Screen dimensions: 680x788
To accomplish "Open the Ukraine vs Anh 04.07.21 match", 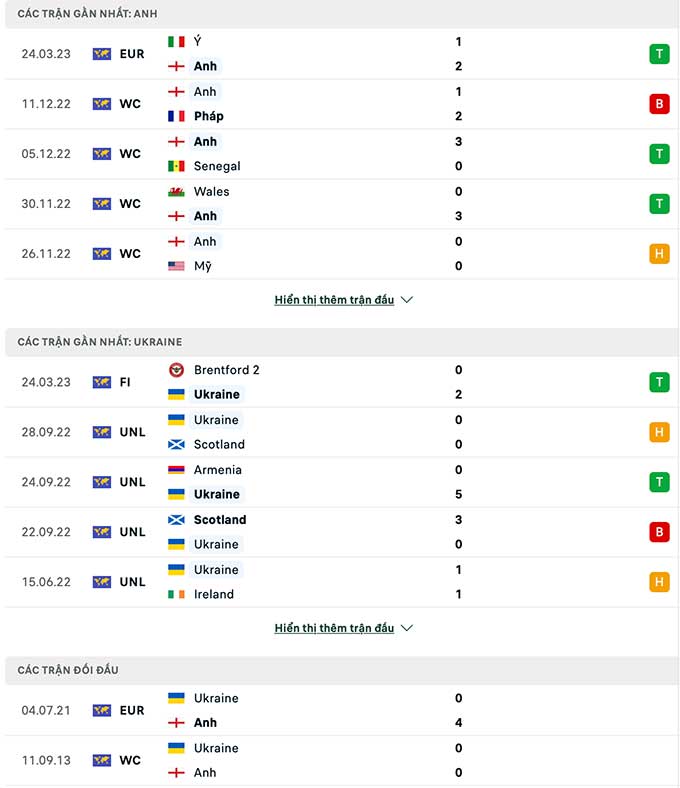I will [342, 711].
